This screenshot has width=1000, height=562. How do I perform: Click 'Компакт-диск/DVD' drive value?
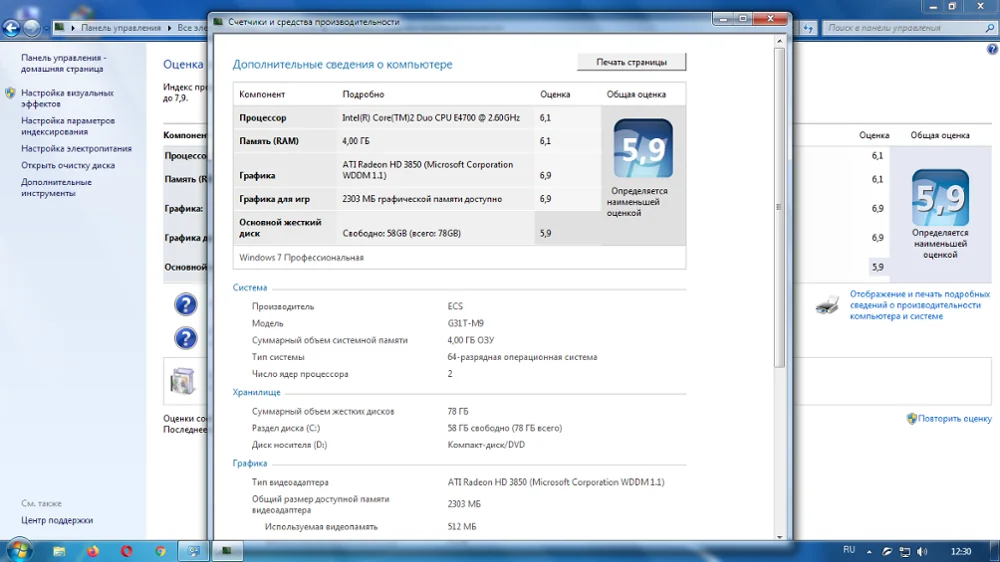click(486, 445)
